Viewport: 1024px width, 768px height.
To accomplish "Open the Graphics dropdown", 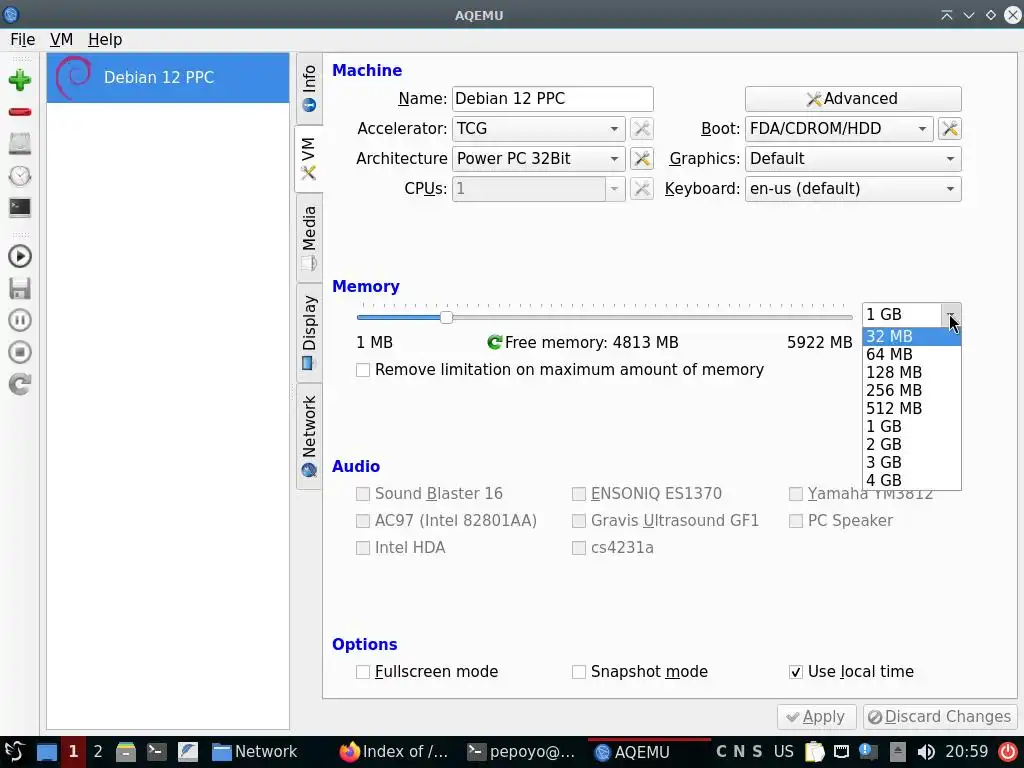I will pyautogui.click(x=853, y=159).
